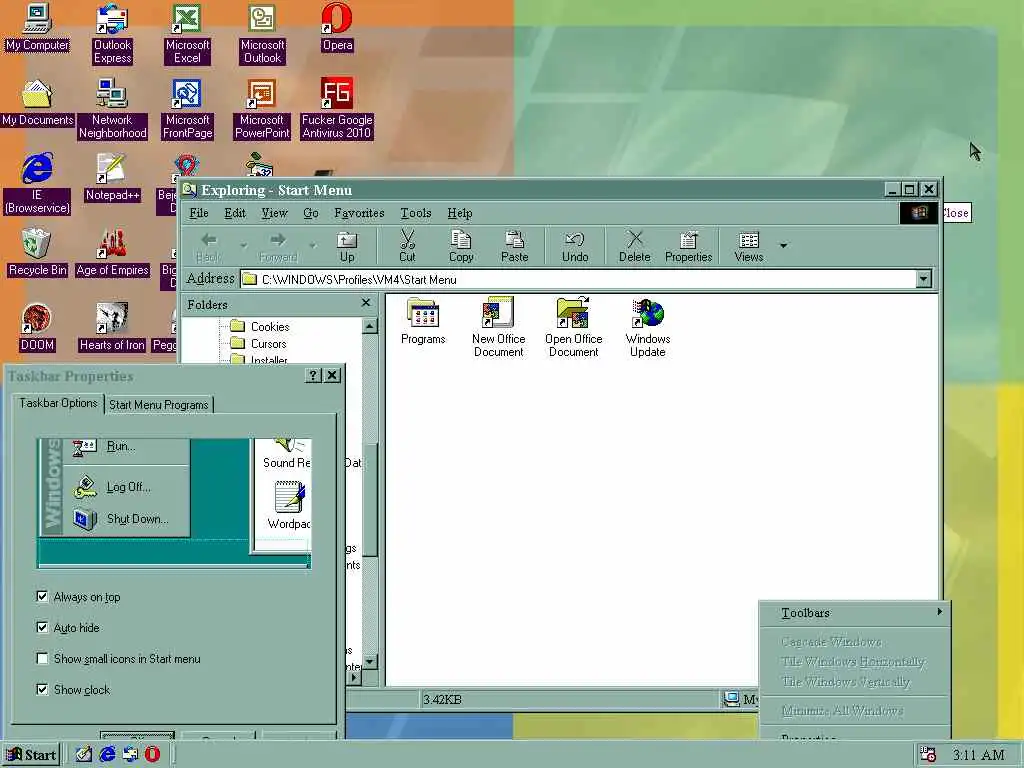Screen dimensions: 1024x768
Task: Click the Taskbar Properties help question button
Action: tap(313, 376)
